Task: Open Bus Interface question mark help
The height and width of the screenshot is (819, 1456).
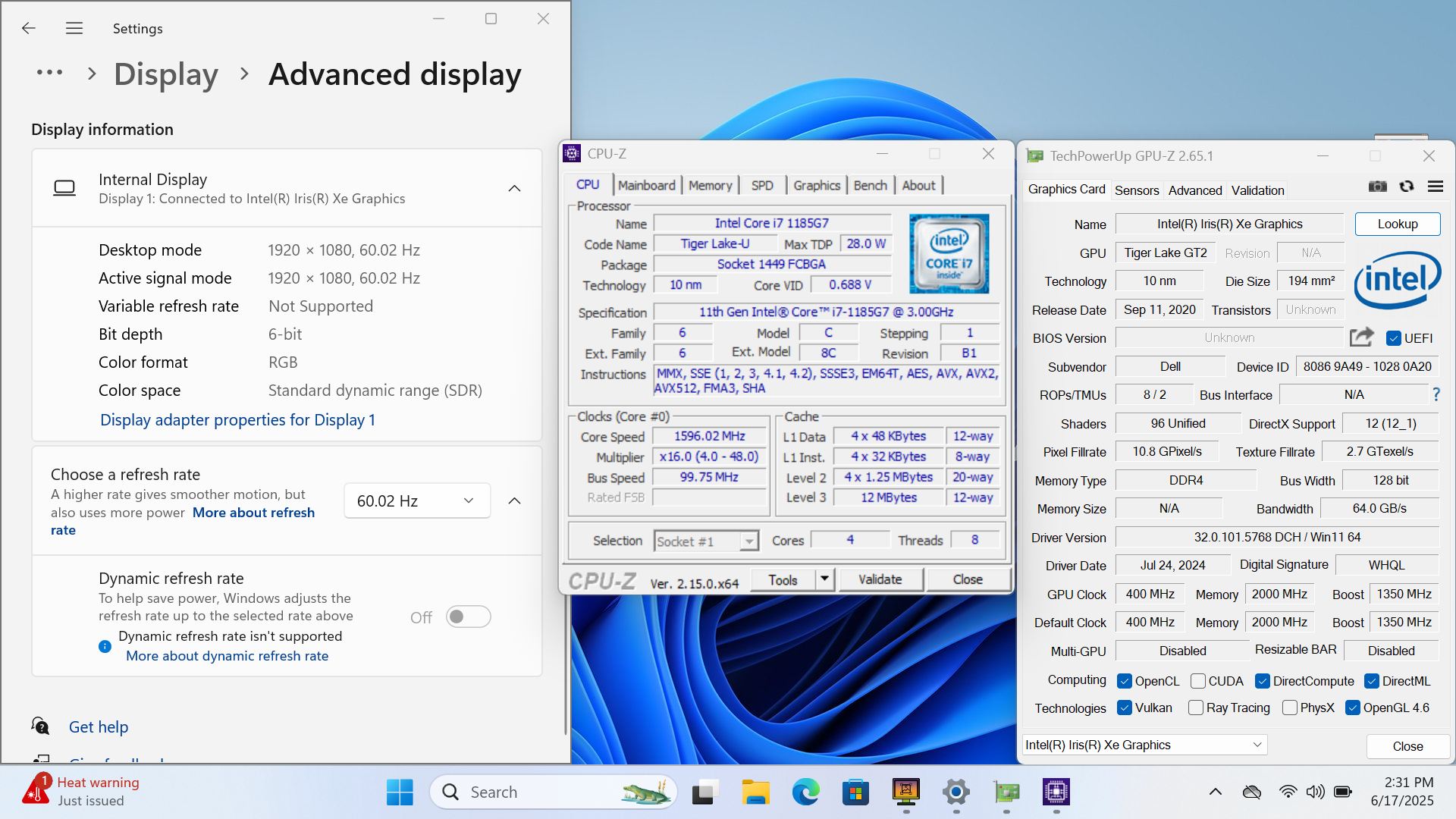Action: [1436, 394]
